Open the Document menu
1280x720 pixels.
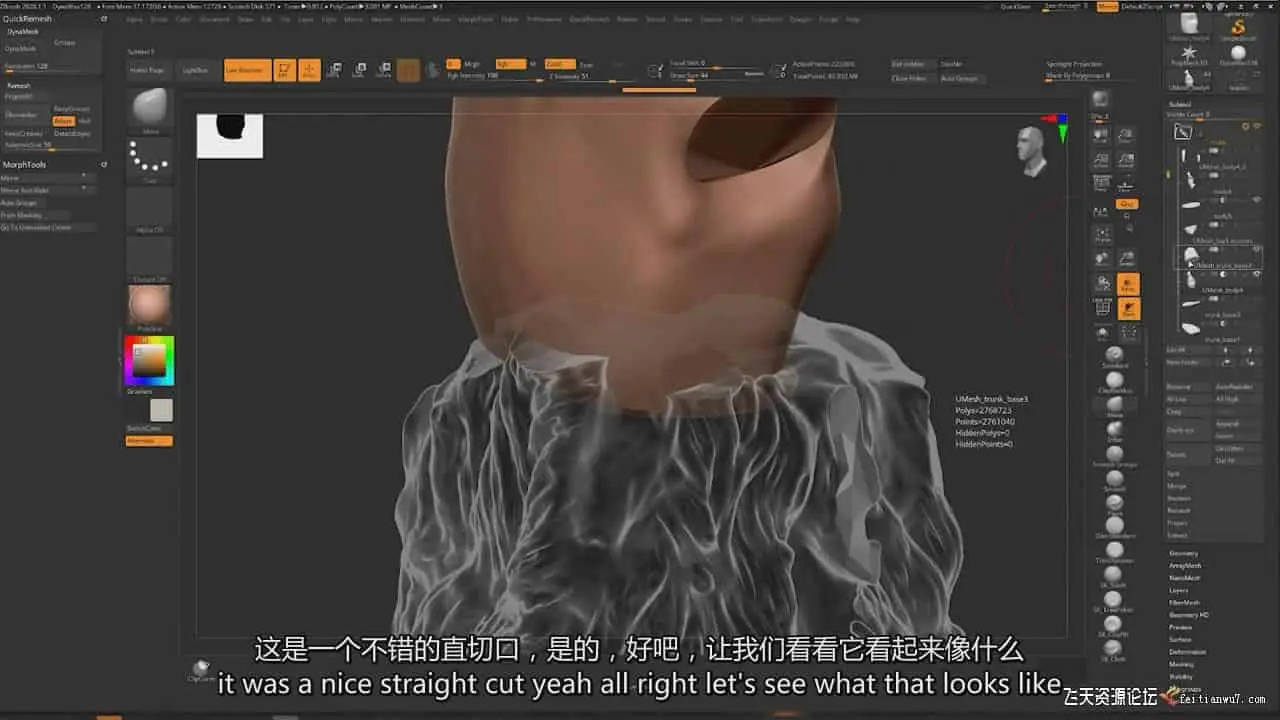[215, 19]
